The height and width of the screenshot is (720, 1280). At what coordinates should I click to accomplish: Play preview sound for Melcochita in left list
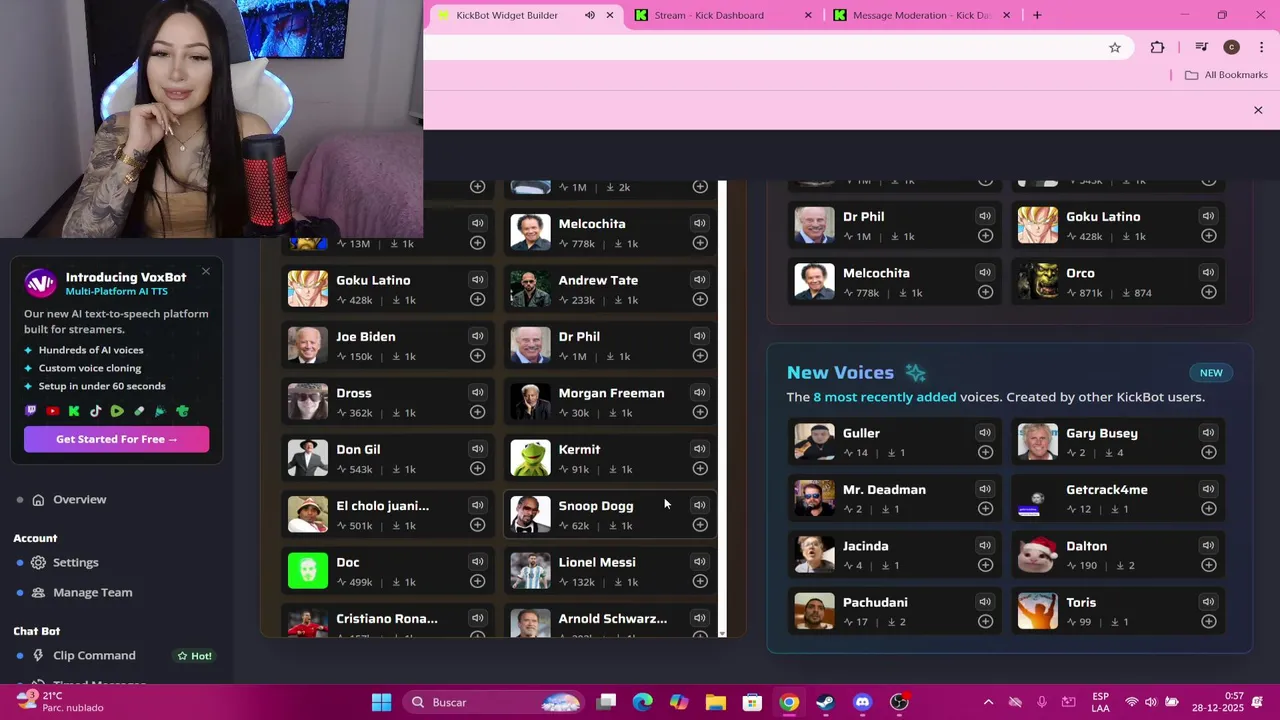700,224
